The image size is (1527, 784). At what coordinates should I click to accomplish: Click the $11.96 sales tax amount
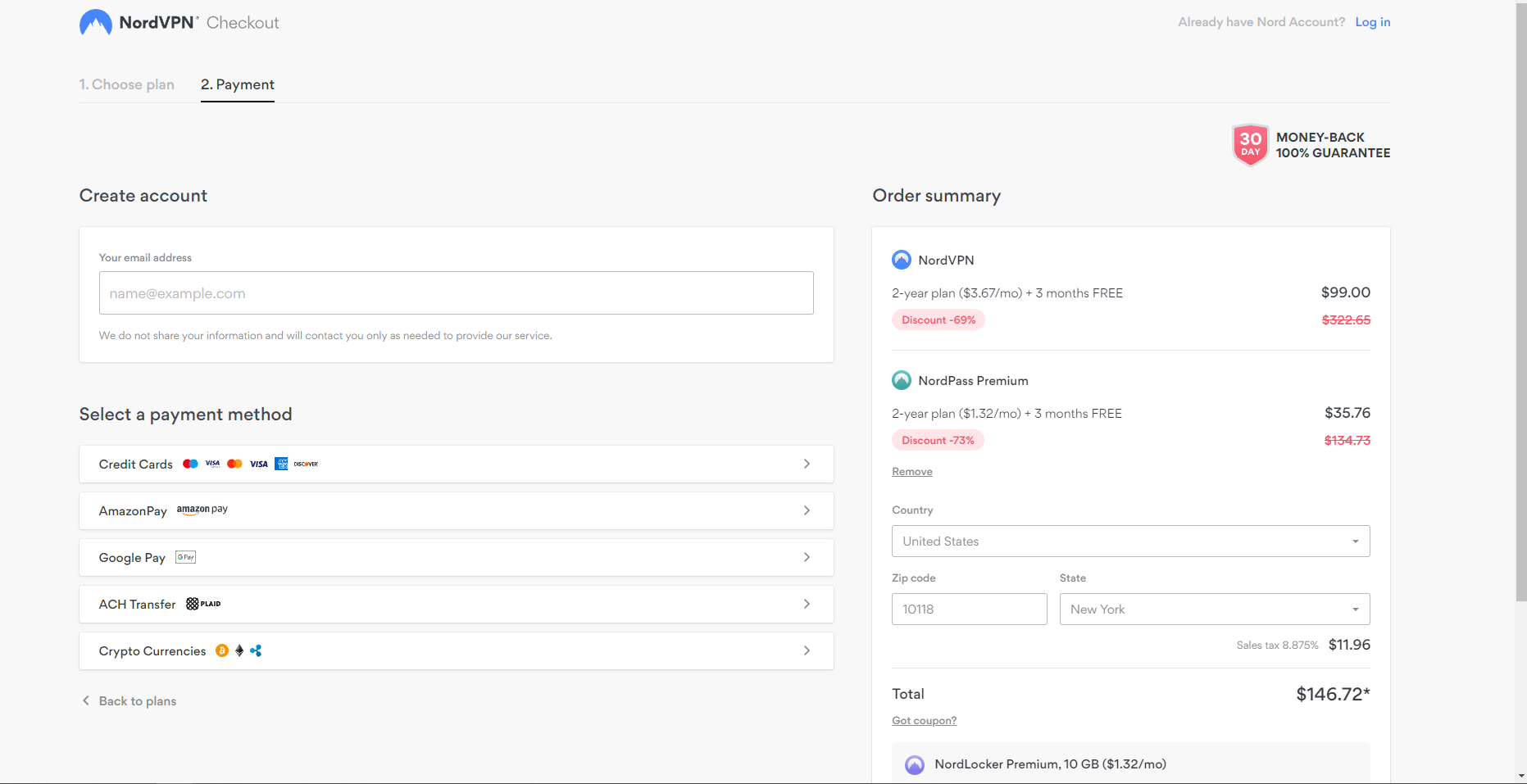click(x=1349, y=645)
